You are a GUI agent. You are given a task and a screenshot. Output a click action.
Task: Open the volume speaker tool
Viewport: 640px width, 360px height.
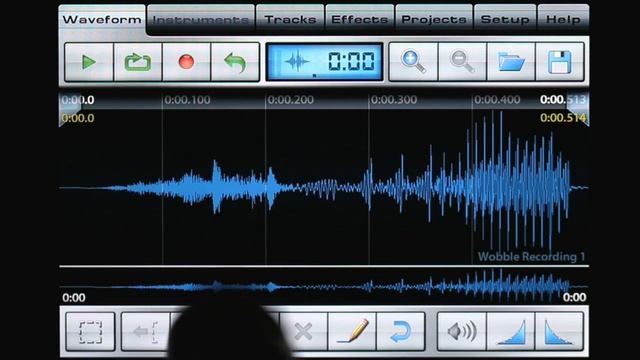click(462, 331)
